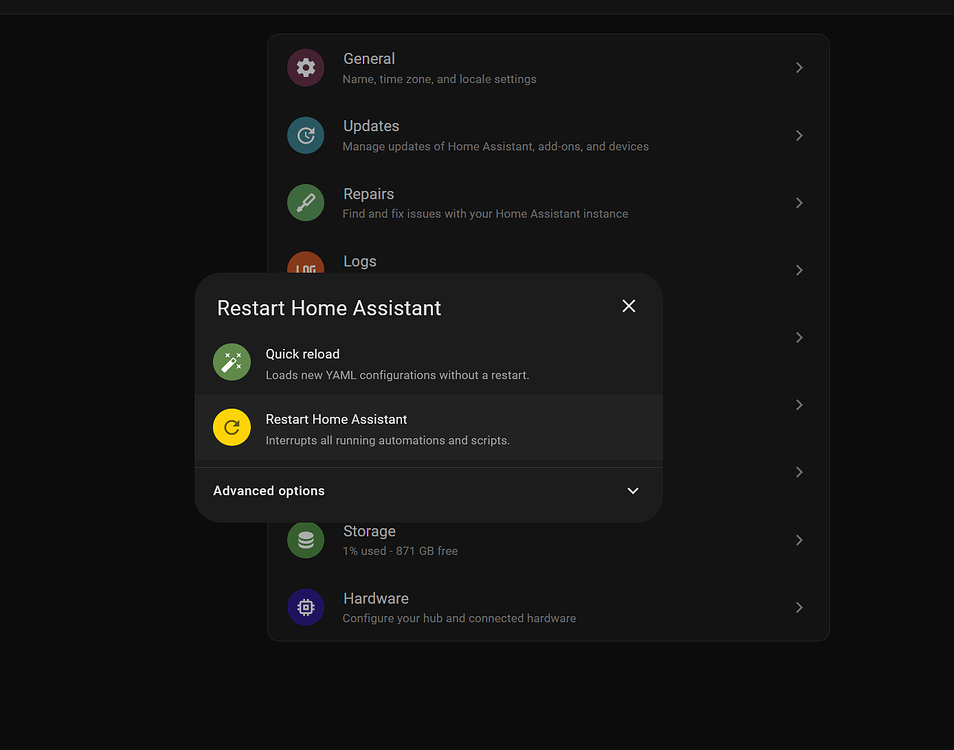Click the Hardware chip icon

click(x=305, y=607)
